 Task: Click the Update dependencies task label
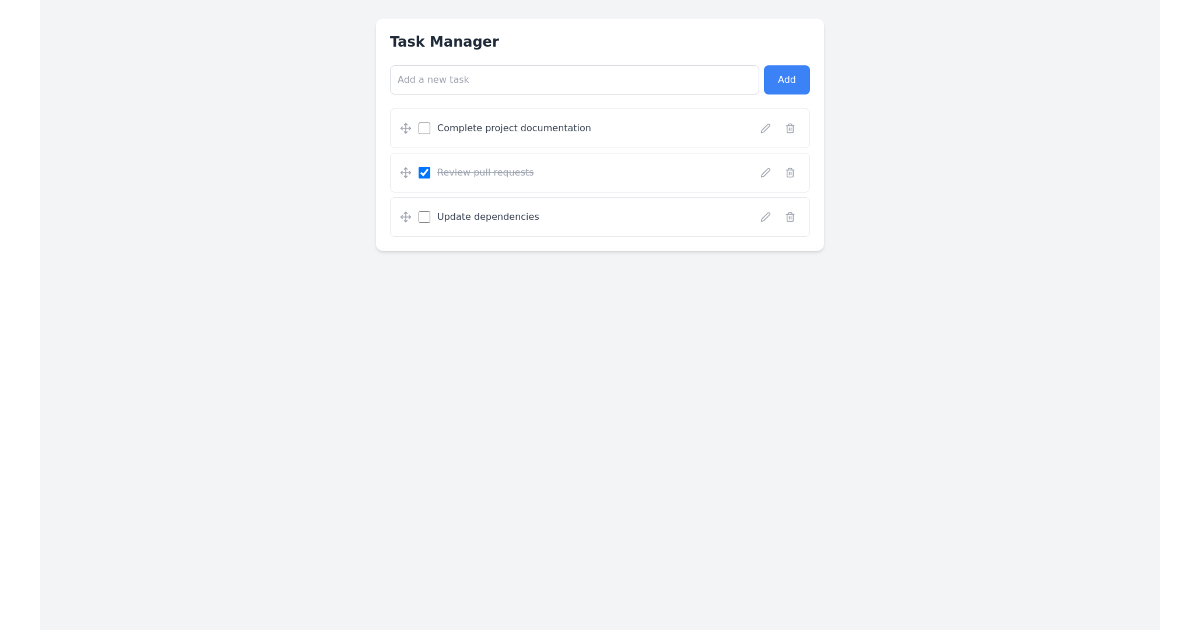(x=488, y=216)
